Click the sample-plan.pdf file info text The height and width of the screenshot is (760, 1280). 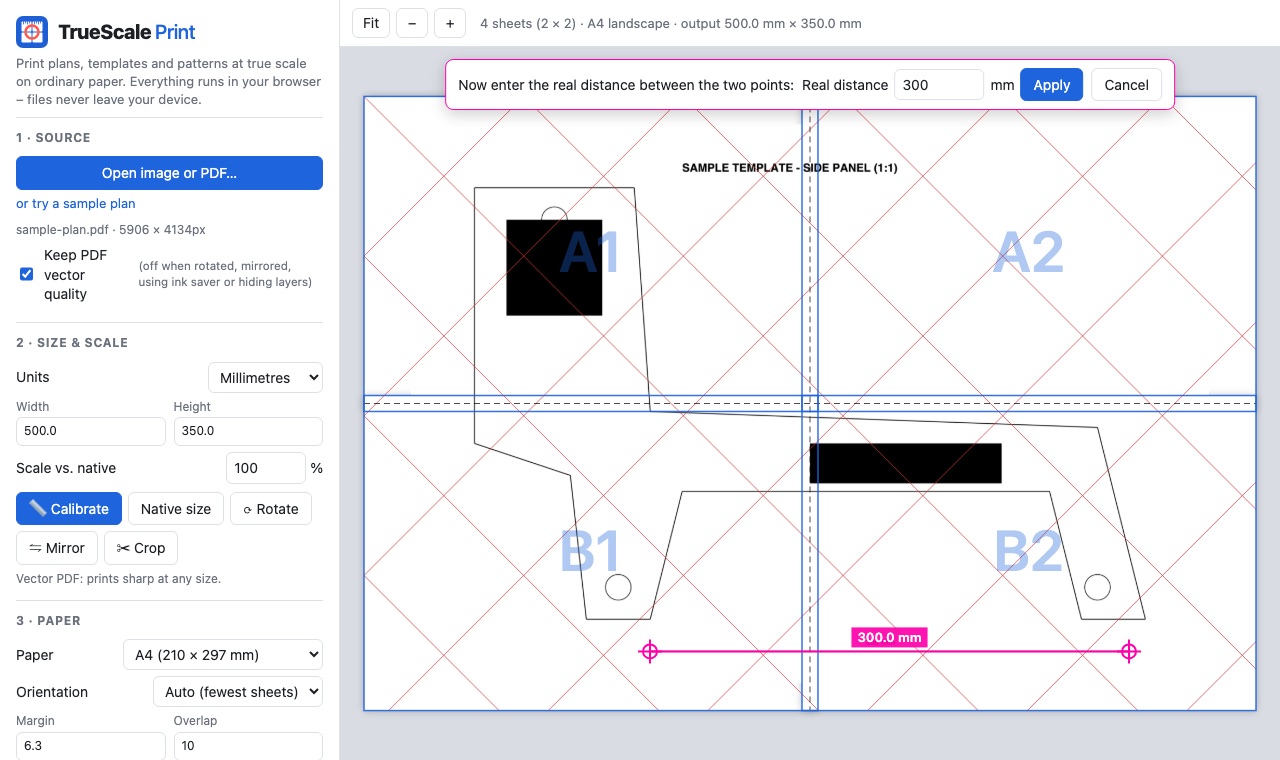[x=111, y=230]
